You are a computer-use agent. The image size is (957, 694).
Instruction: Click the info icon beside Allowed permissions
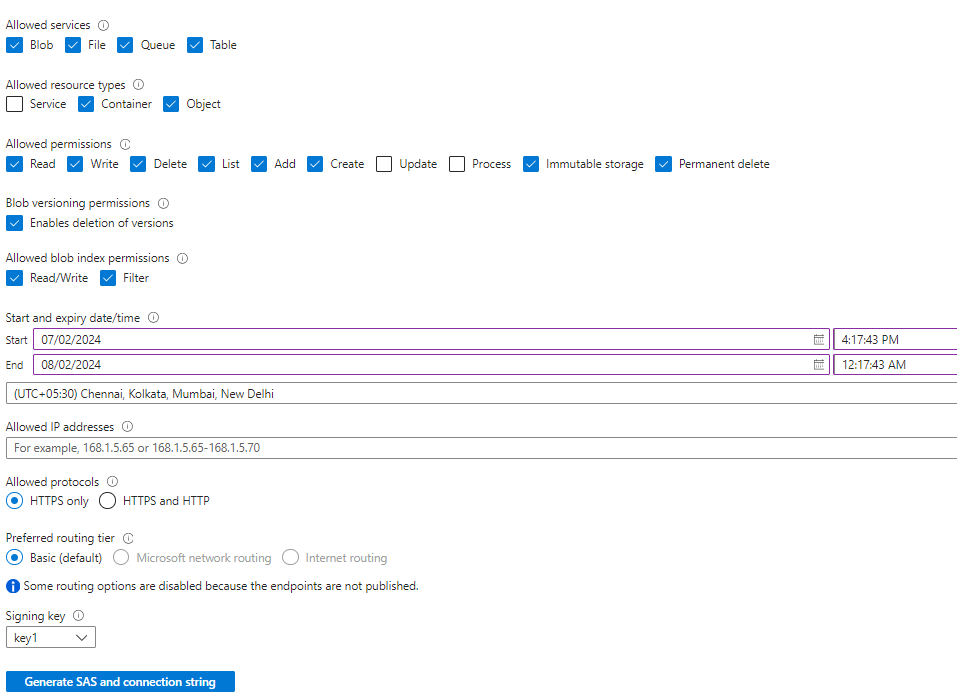[x=126, y=143]
